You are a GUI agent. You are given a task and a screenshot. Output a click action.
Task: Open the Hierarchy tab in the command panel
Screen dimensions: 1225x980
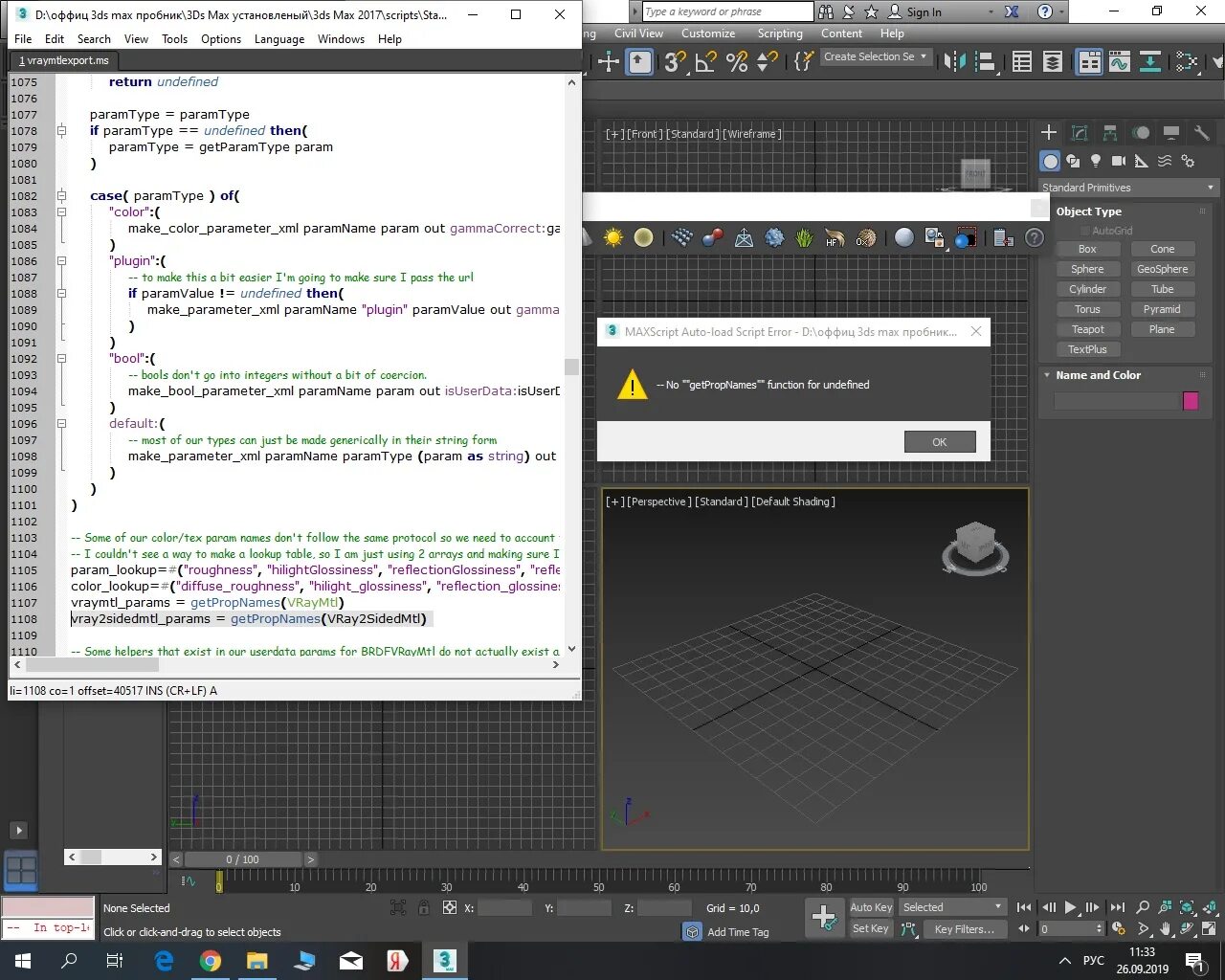[1110, 133]
